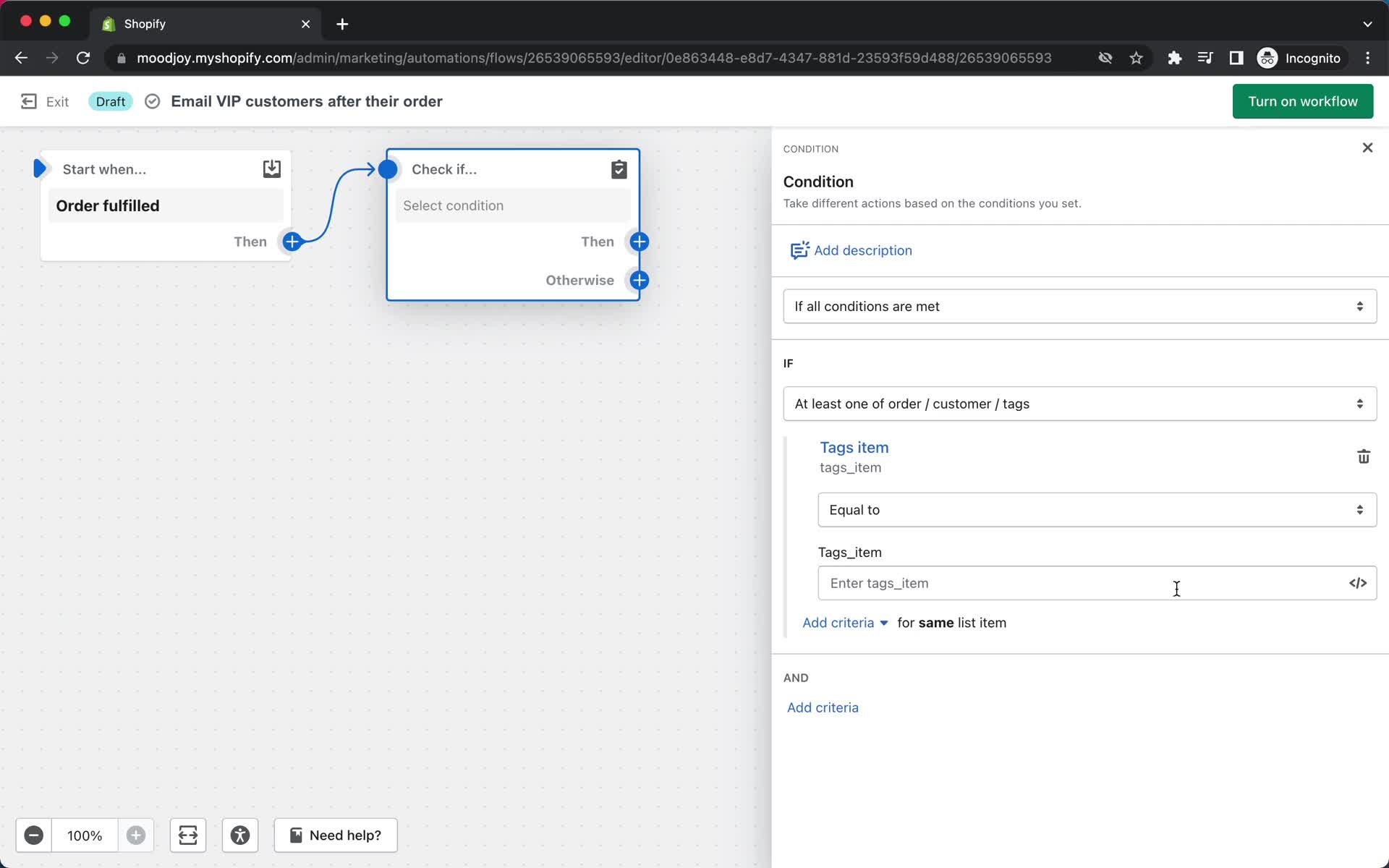Image resolution: width=1389 pixels, height=868 pixels.
Task: Click 'Add criteria' link under AND section
Action: [821, 707]
